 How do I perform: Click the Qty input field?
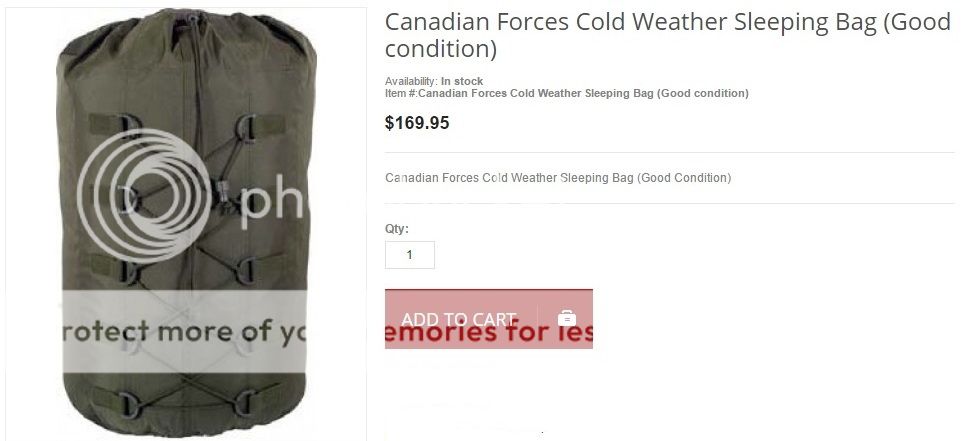click(409, 254)
